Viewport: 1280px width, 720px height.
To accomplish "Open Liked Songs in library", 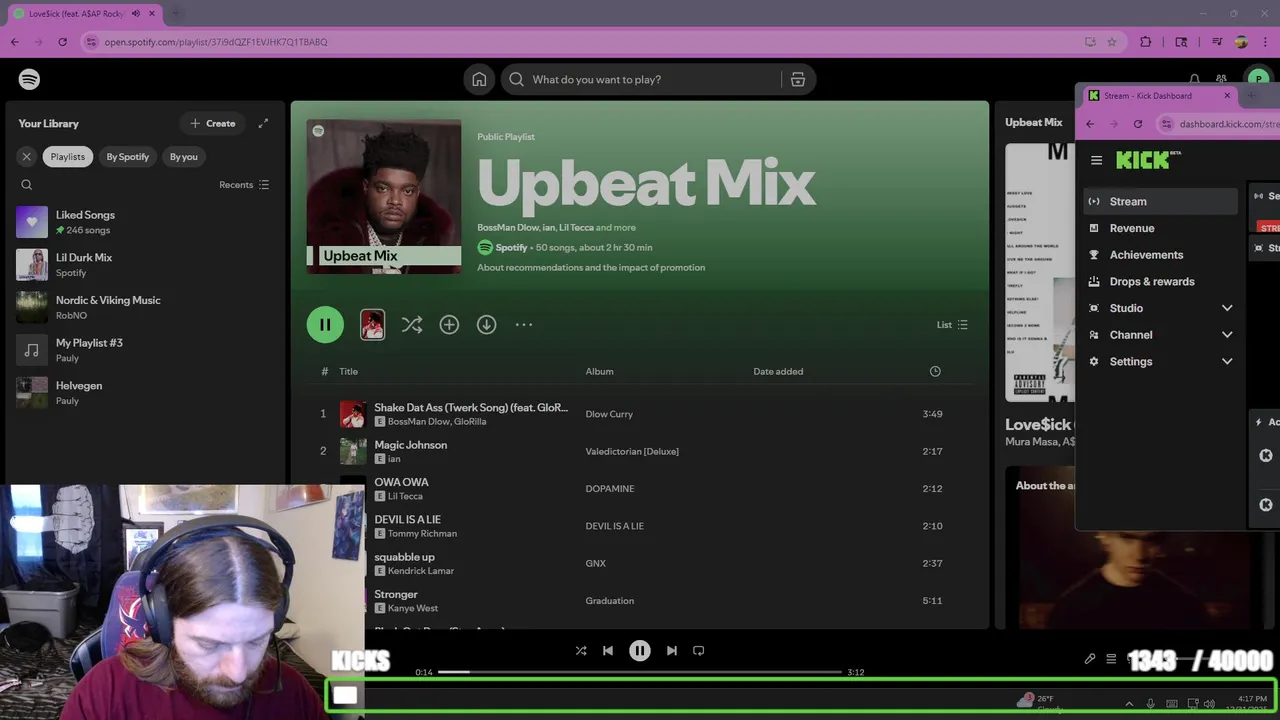I will [x=145, y=222].
